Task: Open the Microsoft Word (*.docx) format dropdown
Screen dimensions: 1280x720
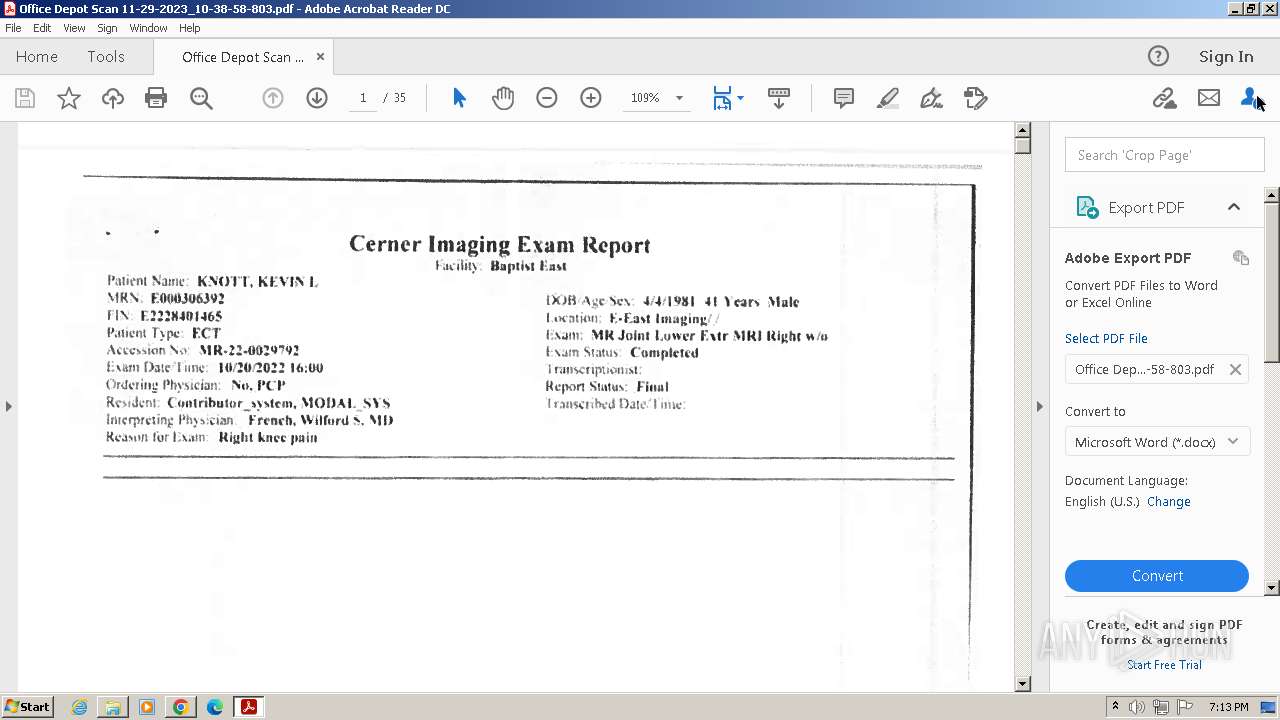Action: click(1157, 442)
